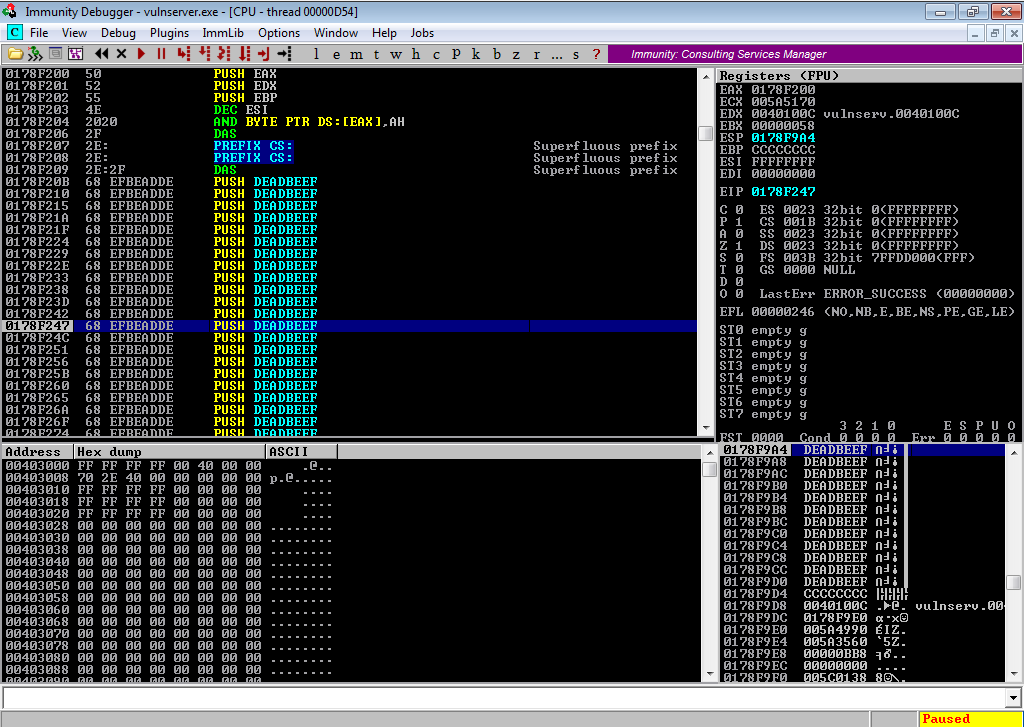Screen dimensions: 1024x727
Task: Open the ImmLib menu
Action: (x=223, y=33)
